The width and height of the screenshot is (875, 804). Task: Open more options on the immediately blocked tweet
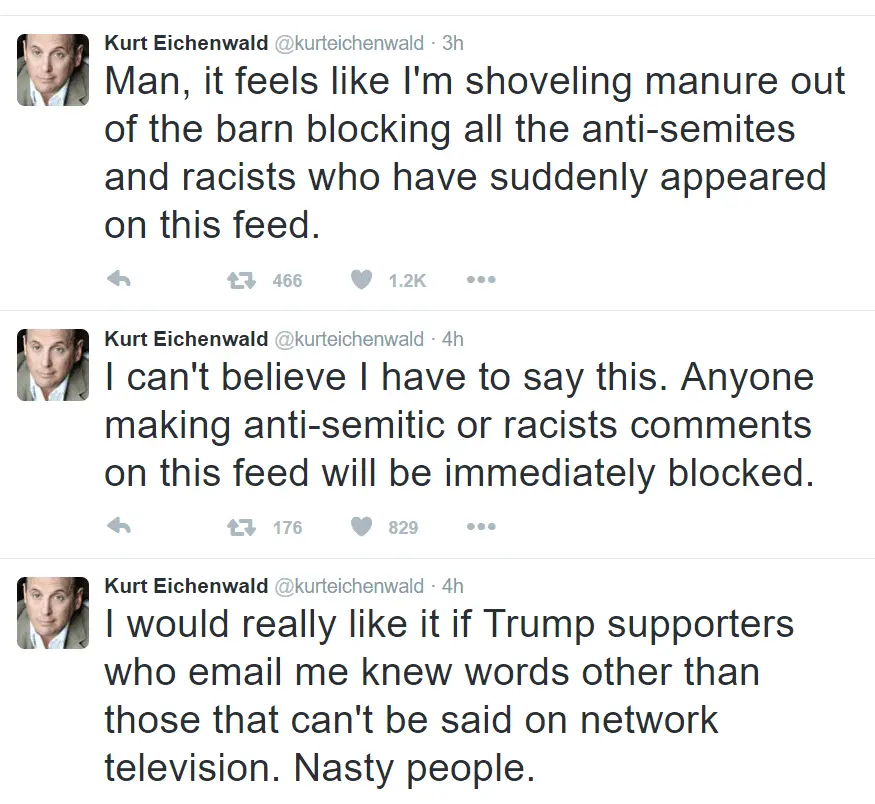pos(481,527)
